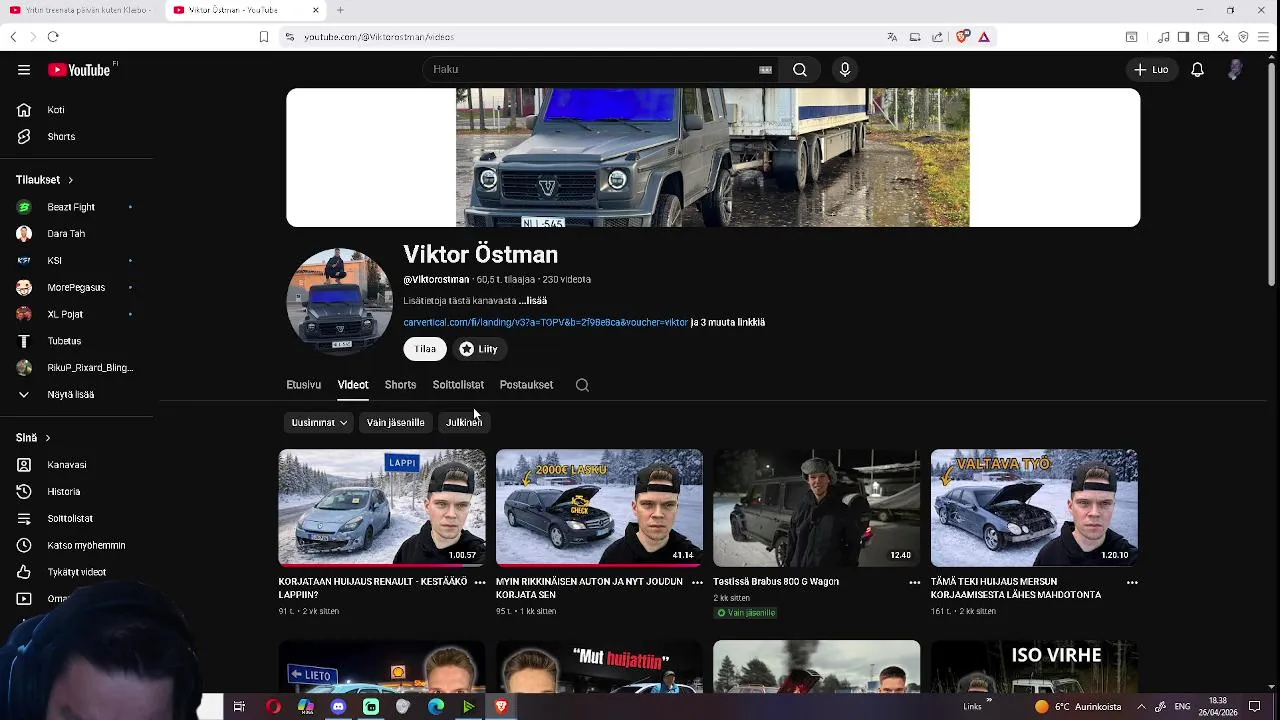The image size is (1280, 720).
Task: Search within the channel magnifier icon
Action: pos(582,385)
